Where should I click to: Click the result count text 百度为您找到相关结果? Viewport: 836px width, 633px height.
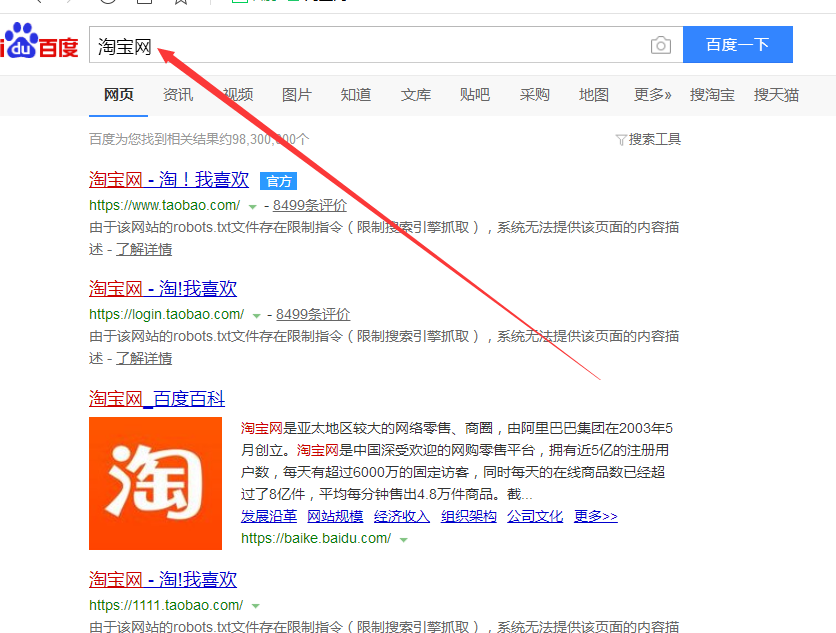pos(199,139)
